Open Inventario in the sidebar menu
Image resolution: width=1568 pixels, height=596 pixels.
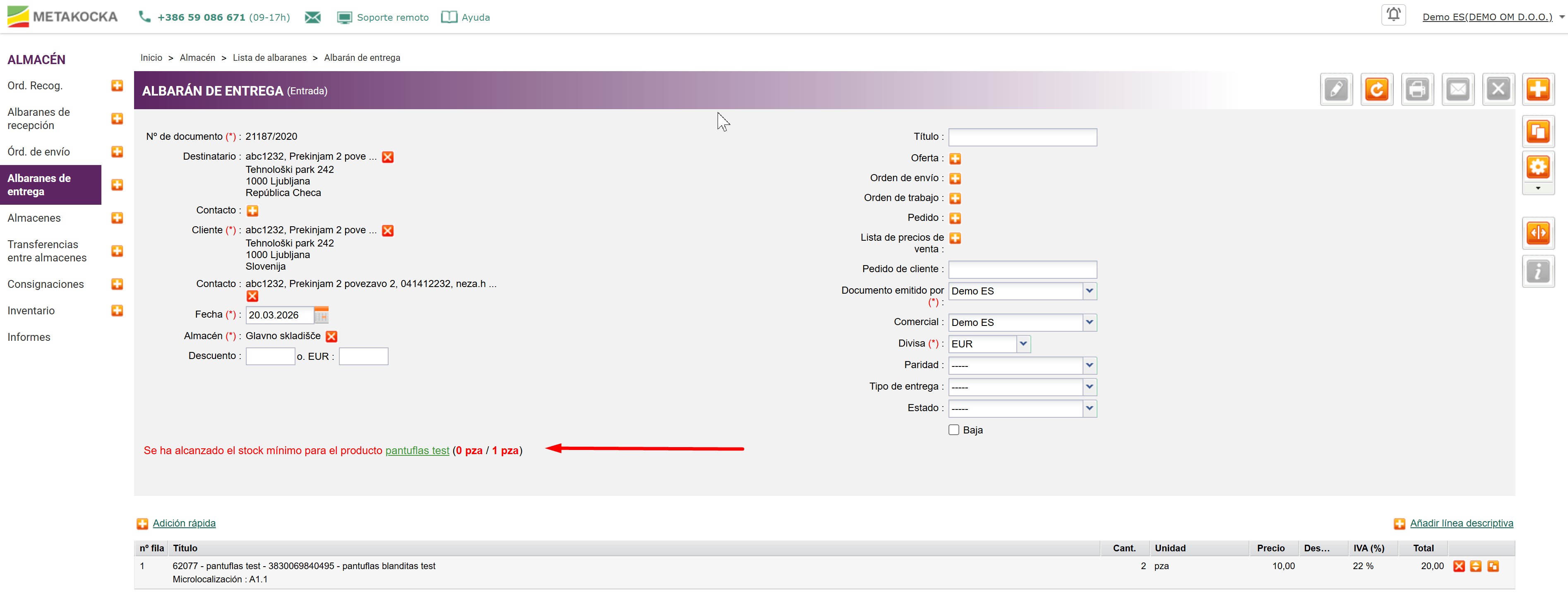click(31, 311)
